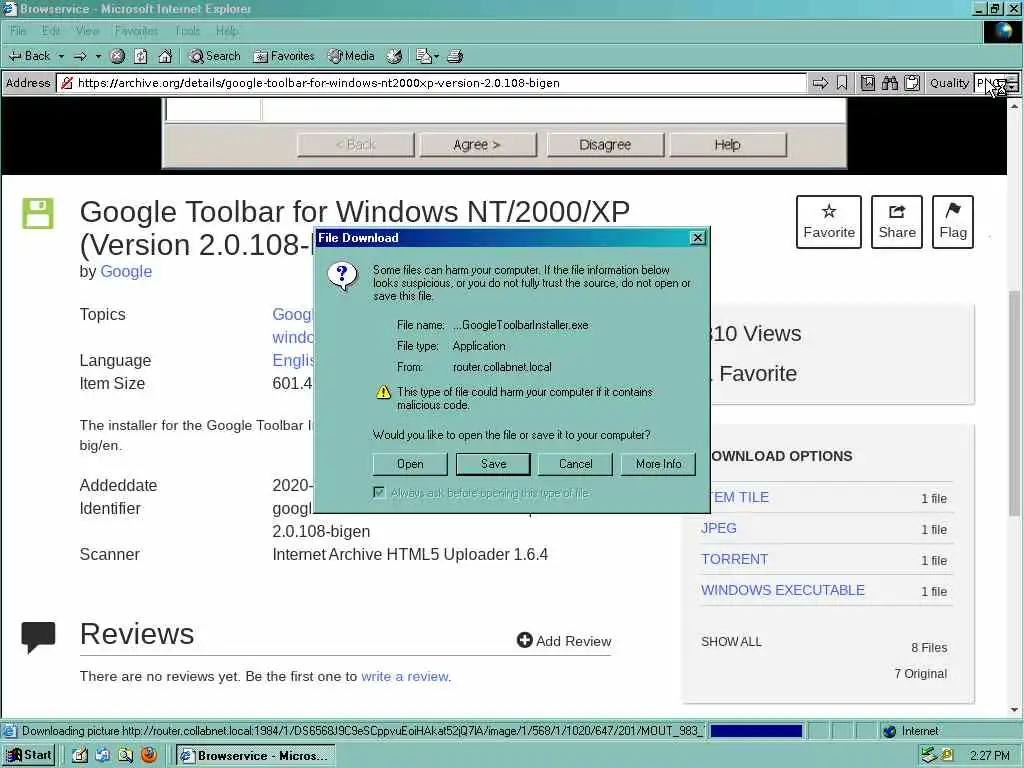Open the Google author link
This screenshot has width=1024, height=768.
tap(126, 271)
